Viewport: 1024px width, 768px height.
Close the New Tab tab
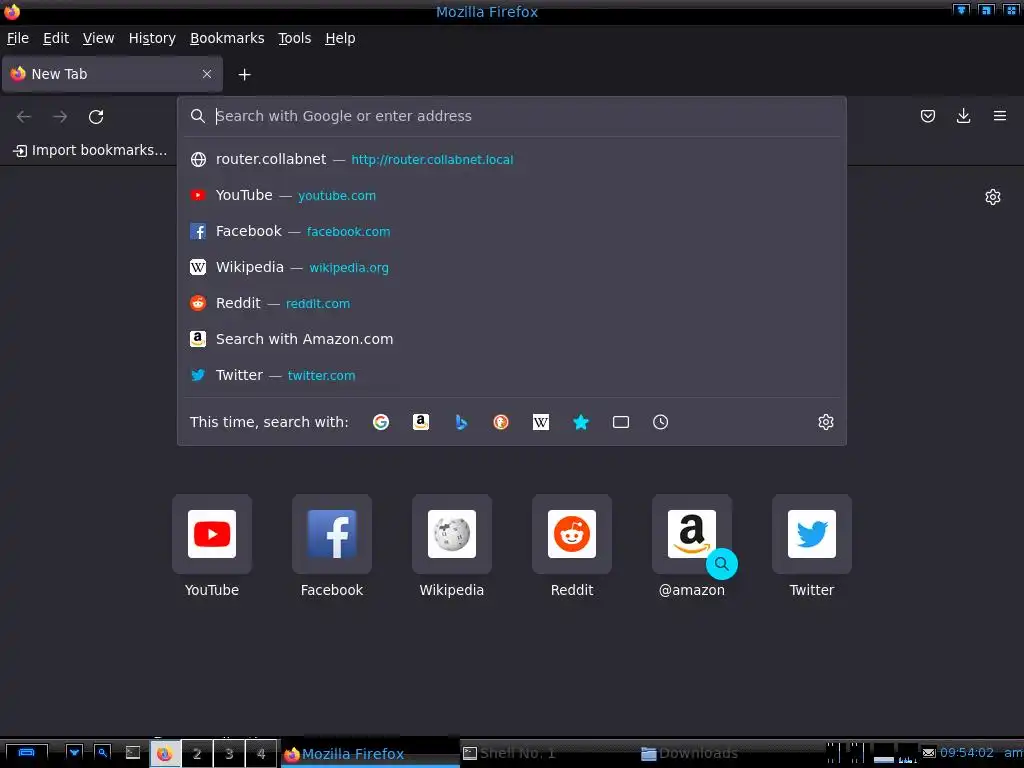207,74
